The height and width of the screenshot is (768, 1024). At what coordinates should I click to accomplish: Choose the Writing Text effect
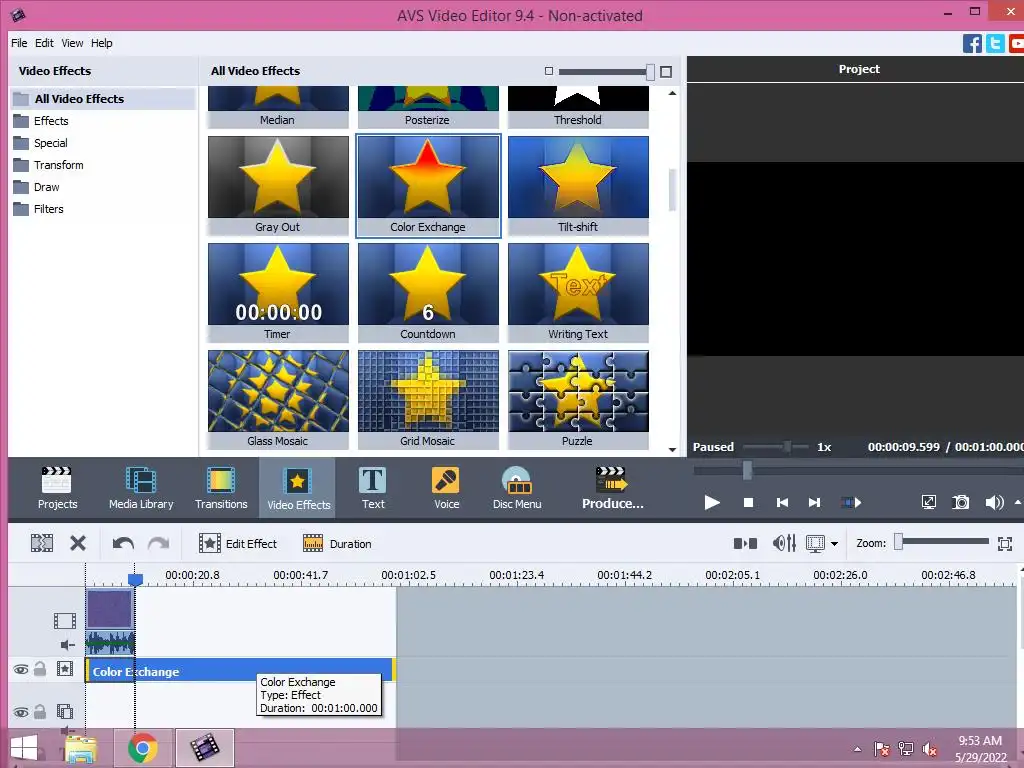(x=578, y=293)
